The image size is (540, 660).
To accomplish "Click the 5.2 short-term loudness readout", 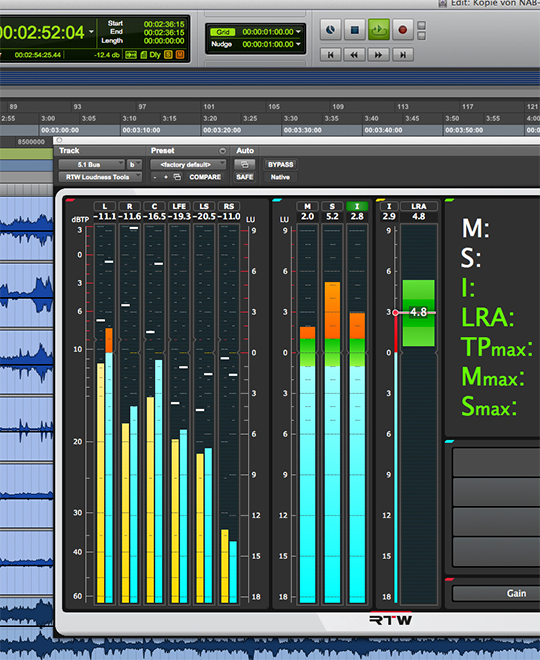I will click(x=332, y=216).
